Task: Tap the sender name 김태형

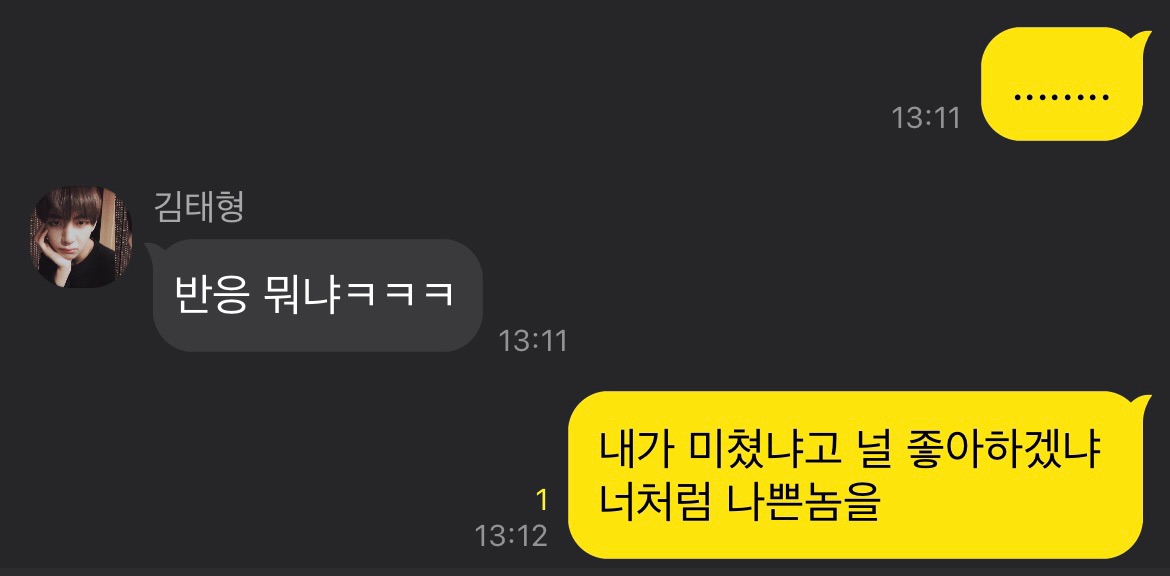Action: point(199,207)
